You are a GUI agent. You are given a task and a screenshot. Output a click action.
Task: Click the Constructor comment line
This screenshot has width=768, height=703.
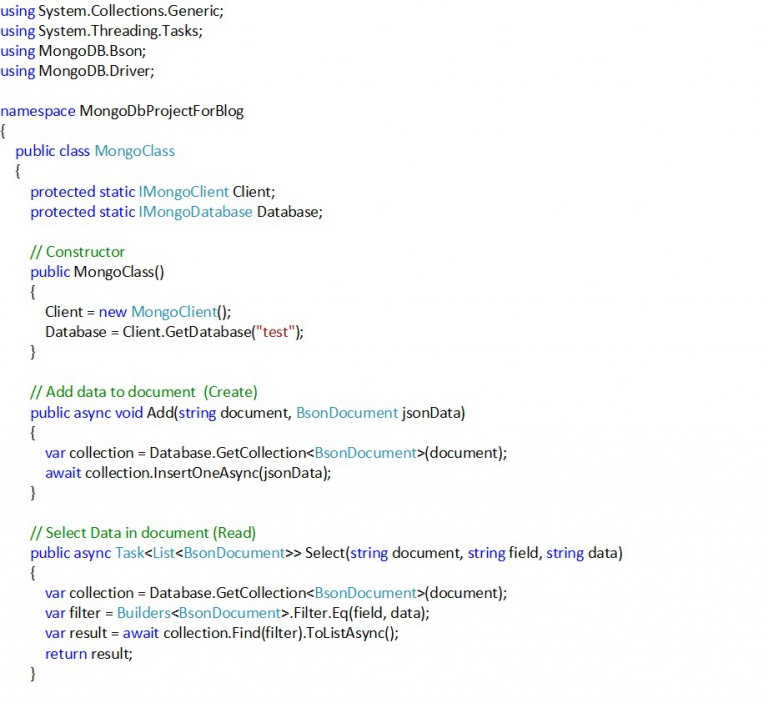(x=78, y=251)
